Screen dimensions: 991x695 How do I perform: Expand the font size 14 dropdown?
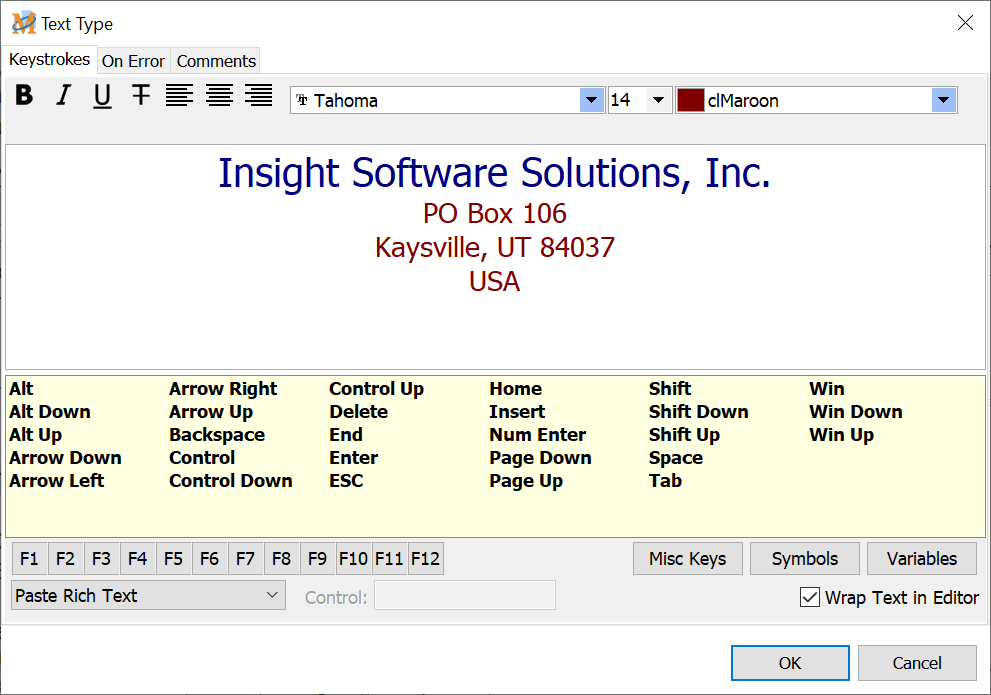657,100
